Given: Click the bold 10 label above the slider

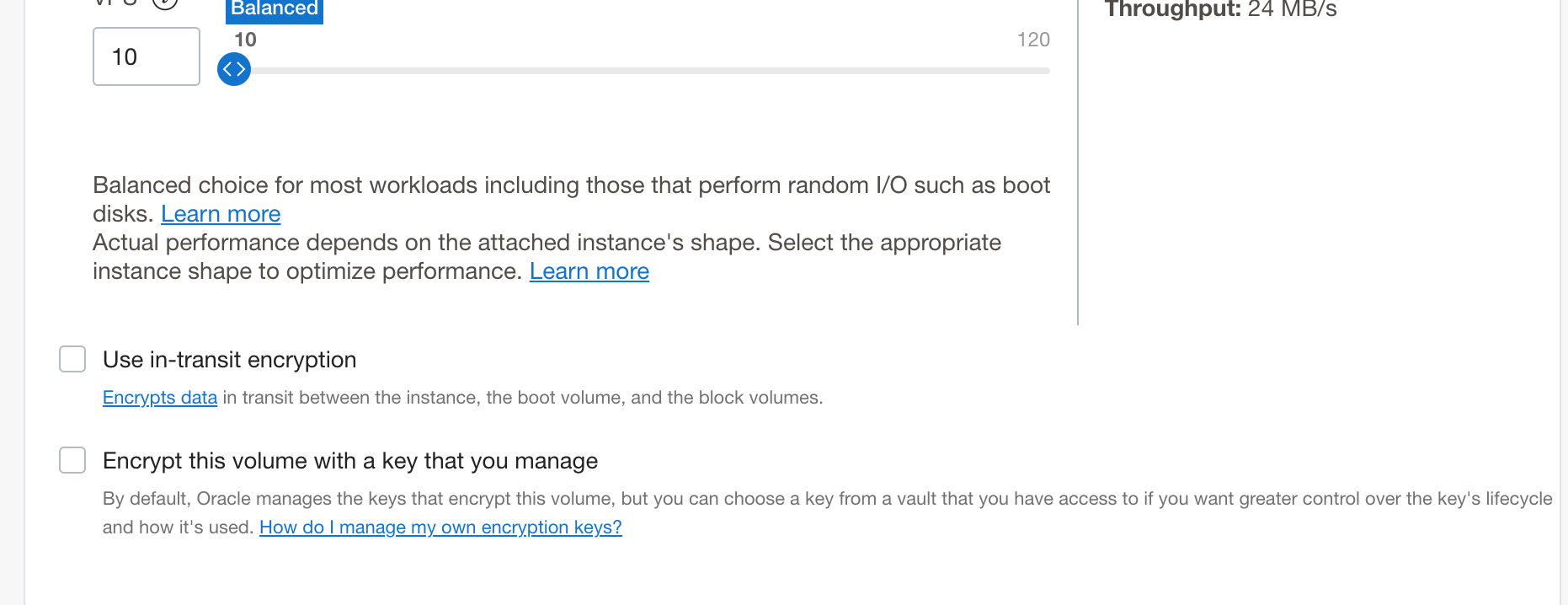Looking at the screenshot, I should tap(245, 40).
